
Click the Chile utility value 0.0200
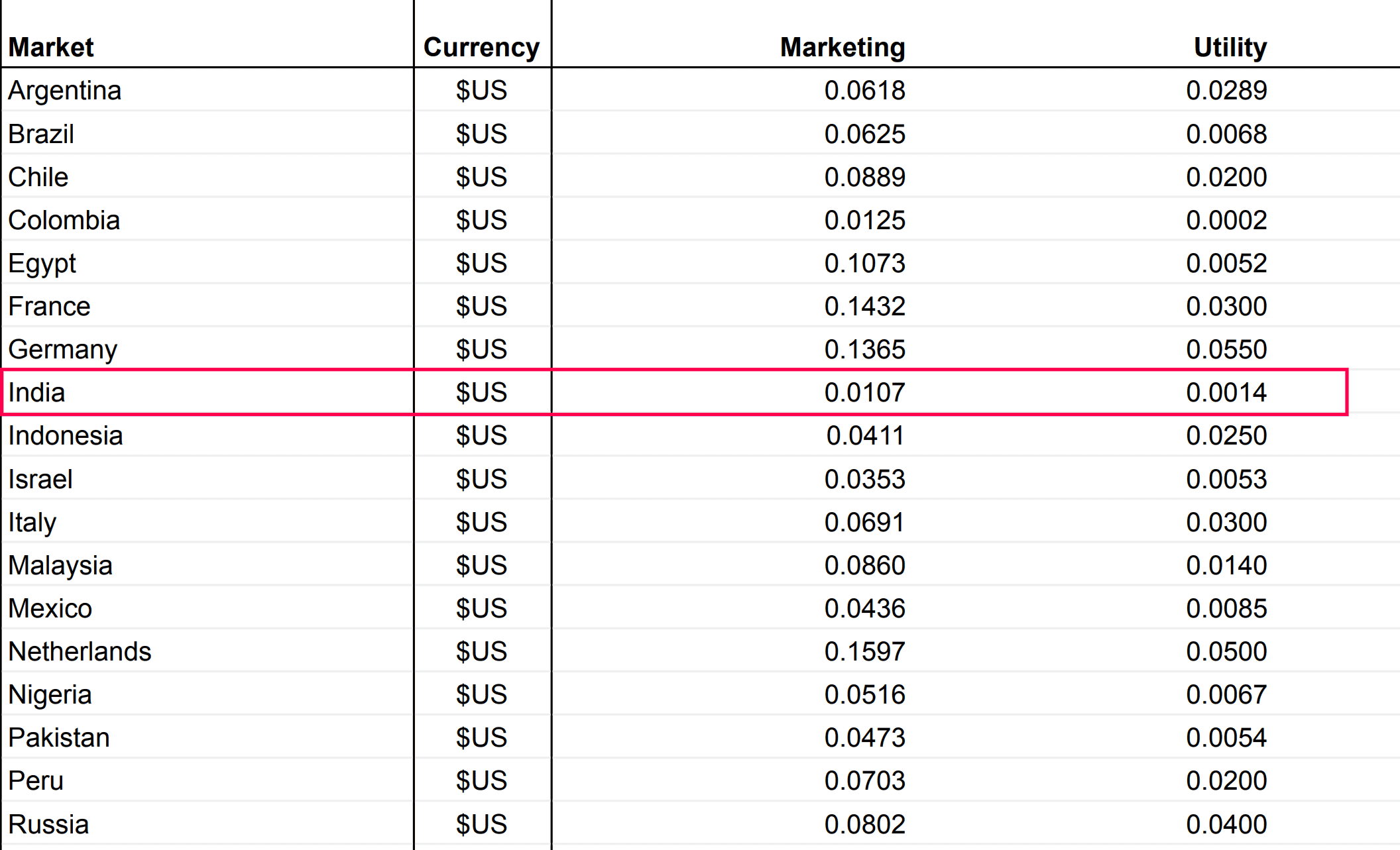click(x=1226, y=177)
